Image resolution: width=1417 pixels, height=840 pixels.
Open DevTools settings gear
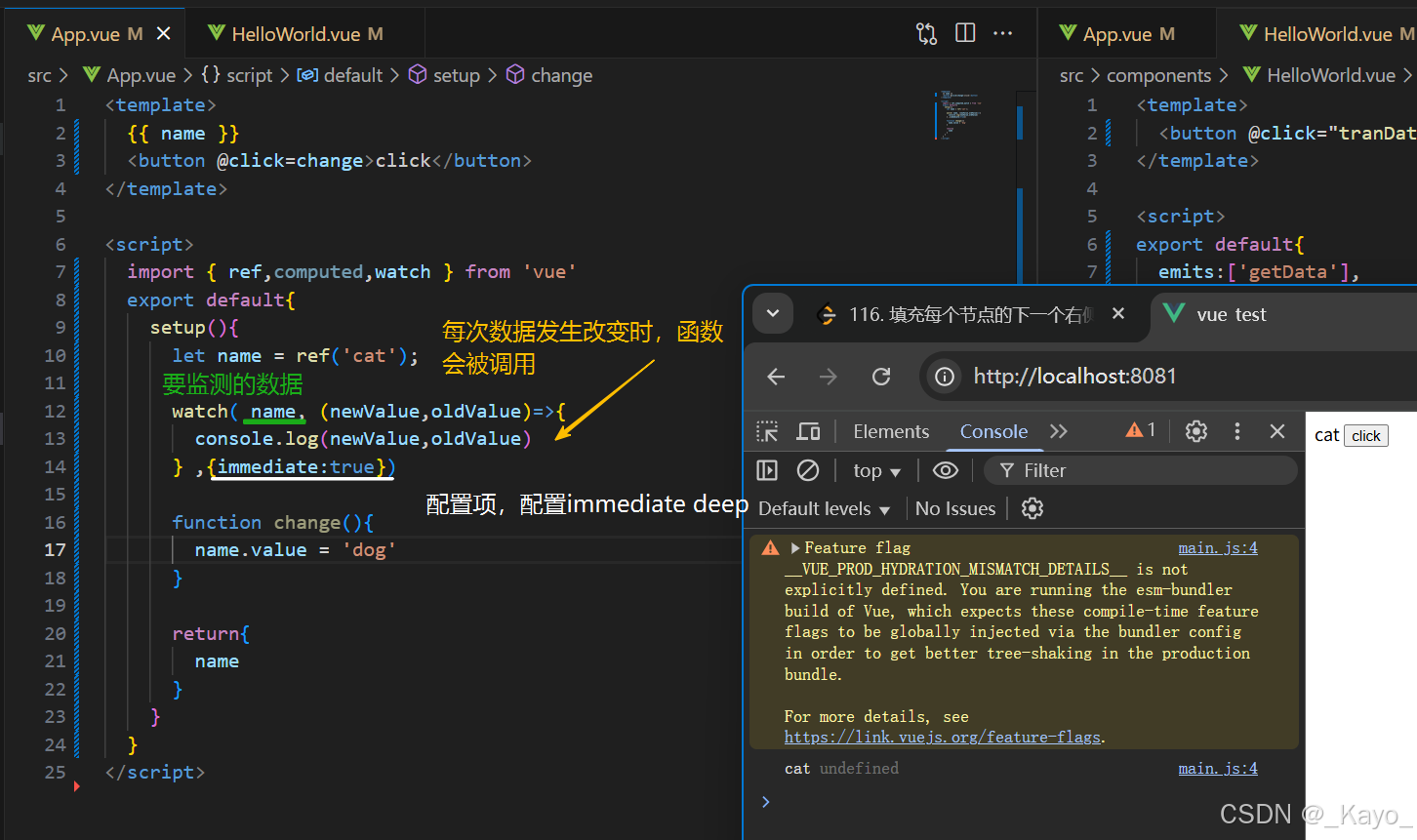1196,431
